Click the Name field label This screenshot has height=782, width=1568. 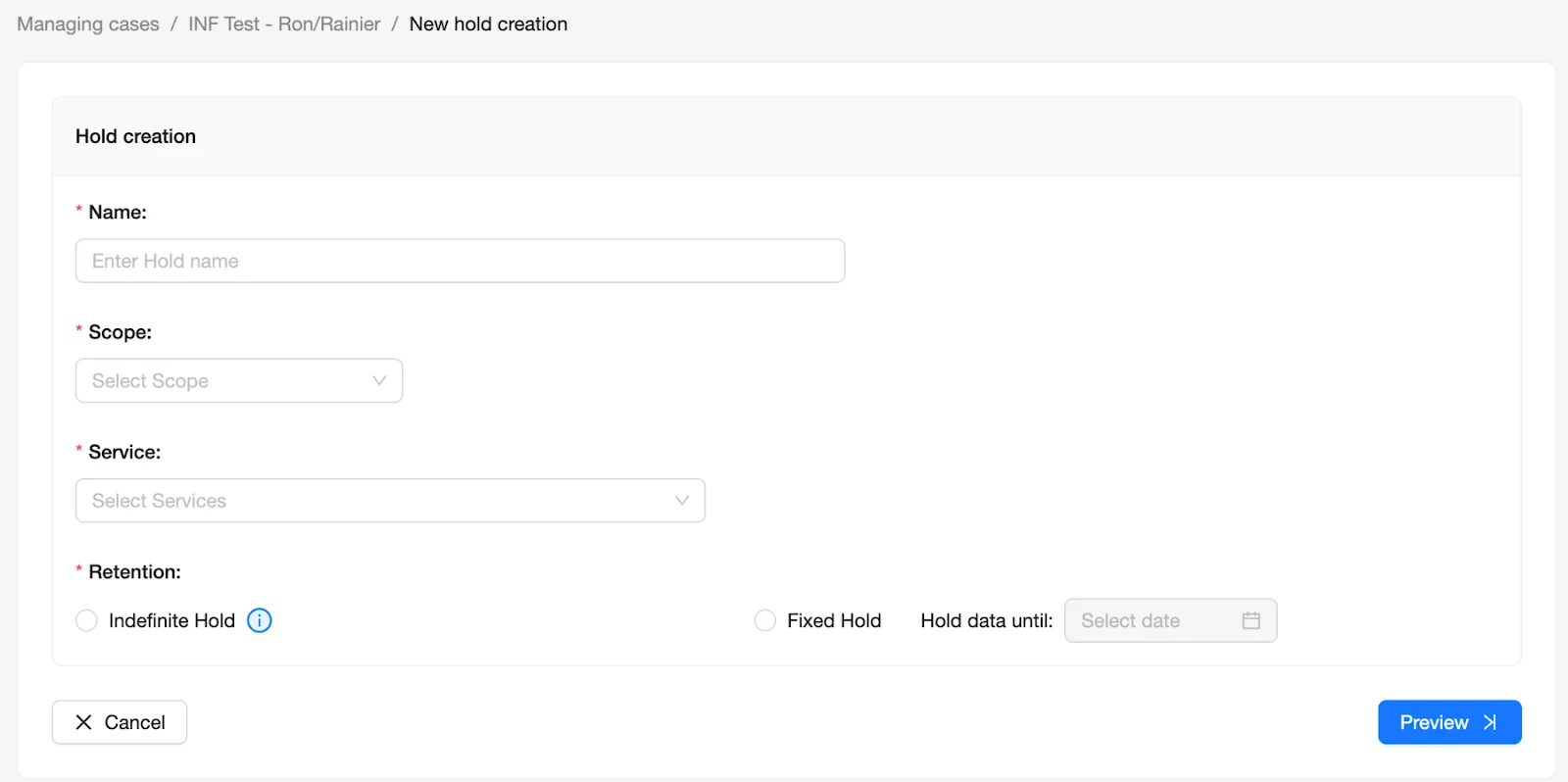(x=118, y=213)
